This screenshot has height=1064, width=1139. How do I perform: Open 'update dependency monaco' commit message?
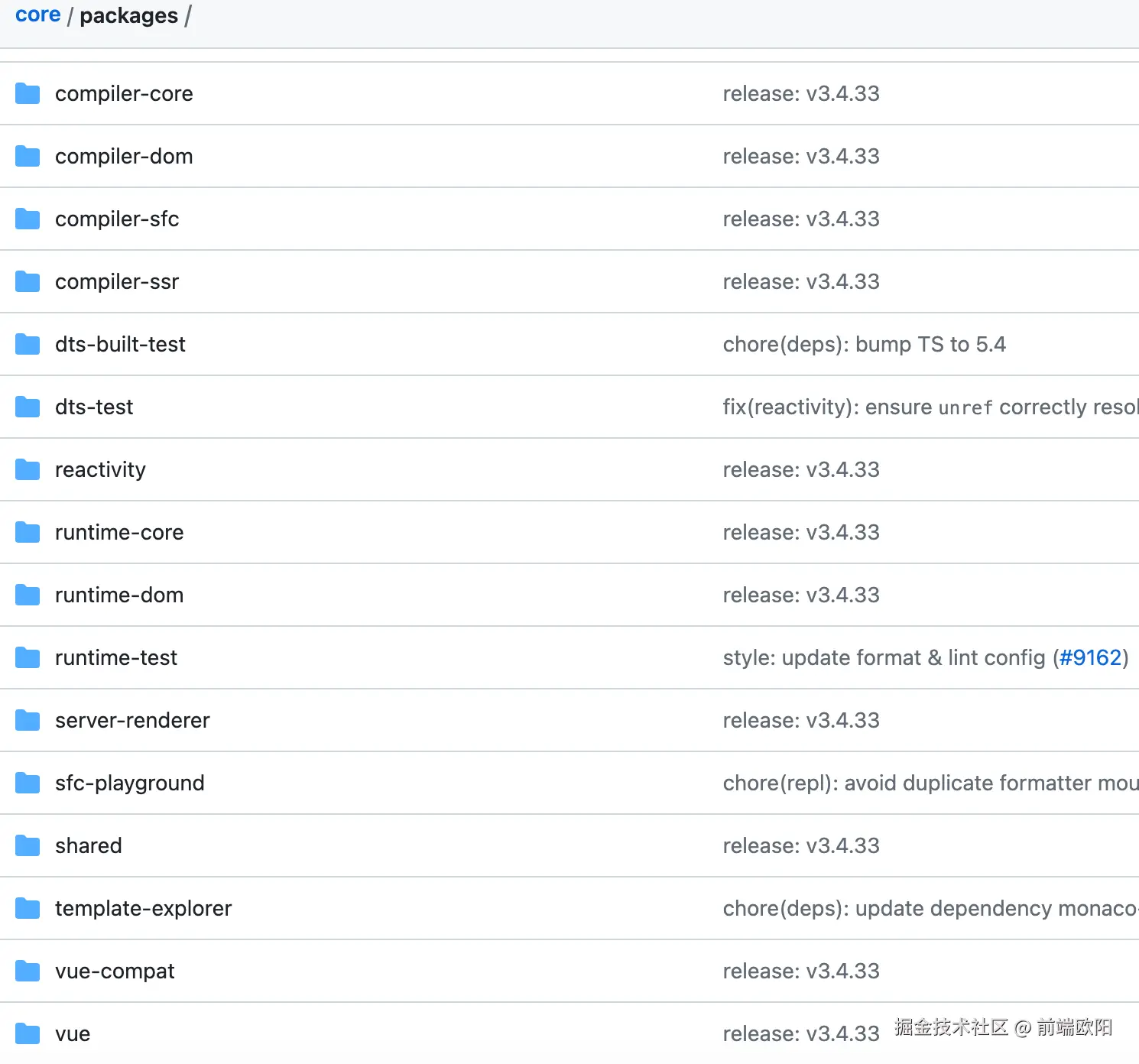click(x=931, y=909)
